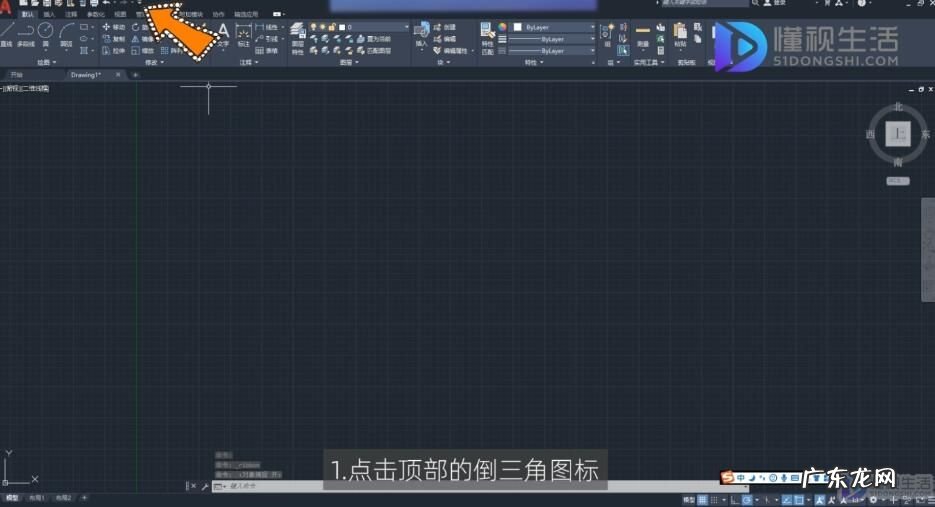Click the white layer color swatch
935x507 pixels.
(342, 27)
